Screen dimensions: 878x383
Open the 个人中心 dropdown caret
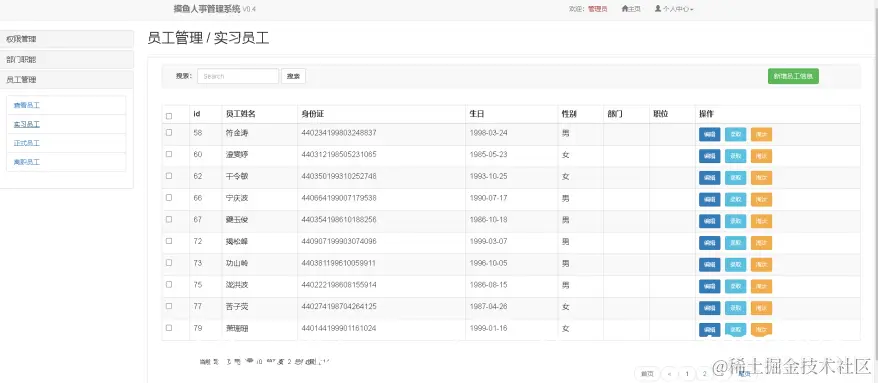(692, 10)
